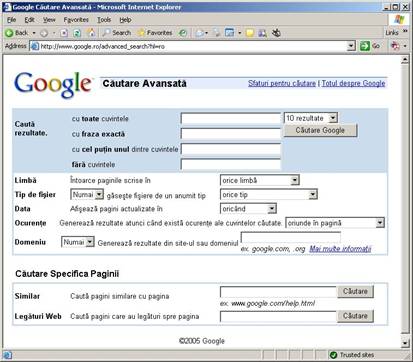
Task: Click the status bar page icon
Action: pyautogui.click(x=7, y=355)
